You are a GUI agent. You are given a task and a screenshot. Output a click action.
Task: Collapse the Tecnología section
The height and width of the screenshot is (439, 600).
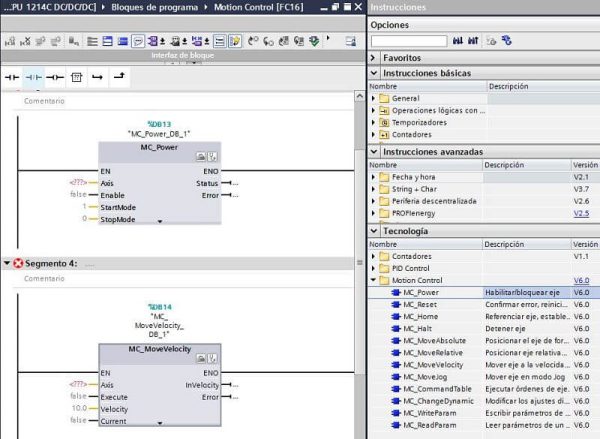pos(376,231)
